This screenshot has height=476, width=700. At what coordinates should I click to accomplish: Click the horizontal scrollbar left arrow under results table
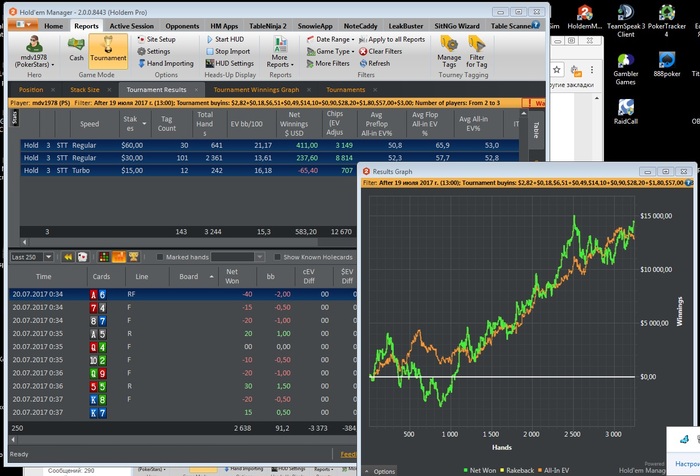[x=25, y=242]
